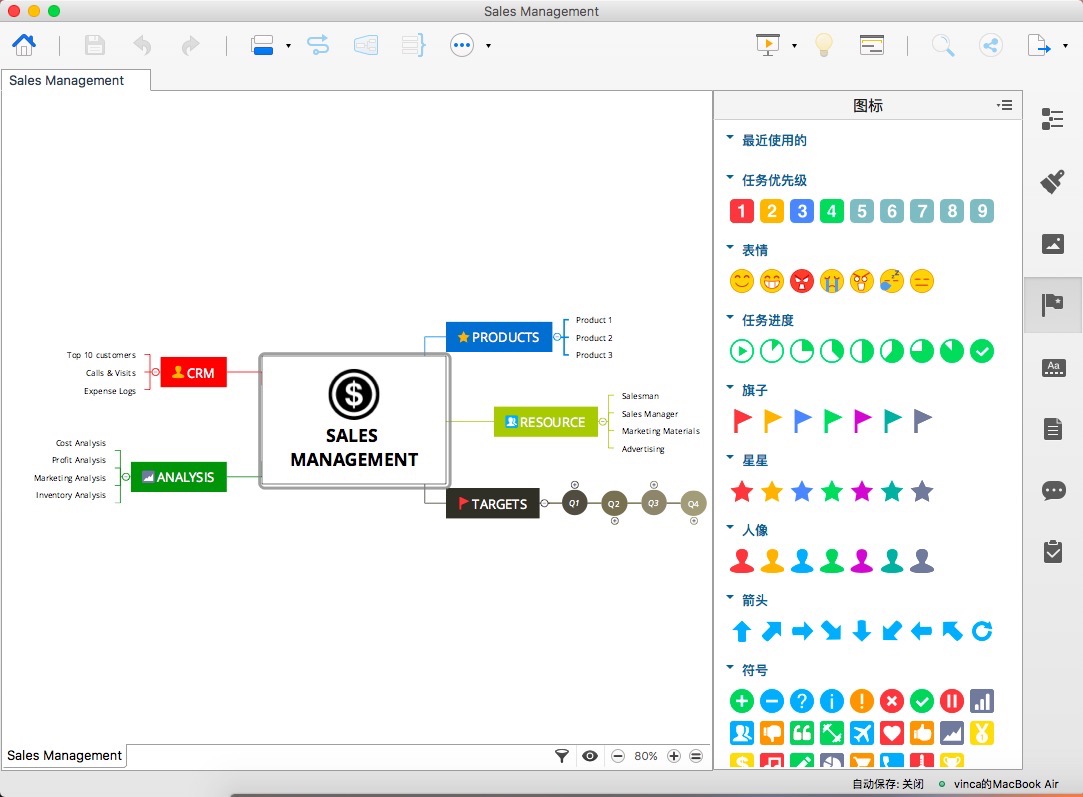Viewport: 1083px width, 797px height.
Task: Set task progress to half done
Action: pos(862,351)
